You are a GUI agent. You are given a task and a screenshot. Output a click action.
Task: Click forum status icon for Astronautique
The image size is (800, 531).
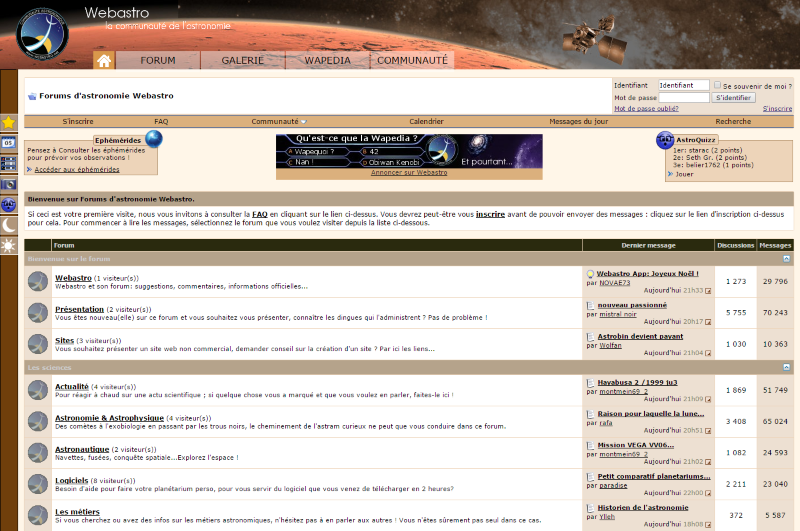[38, 452]
